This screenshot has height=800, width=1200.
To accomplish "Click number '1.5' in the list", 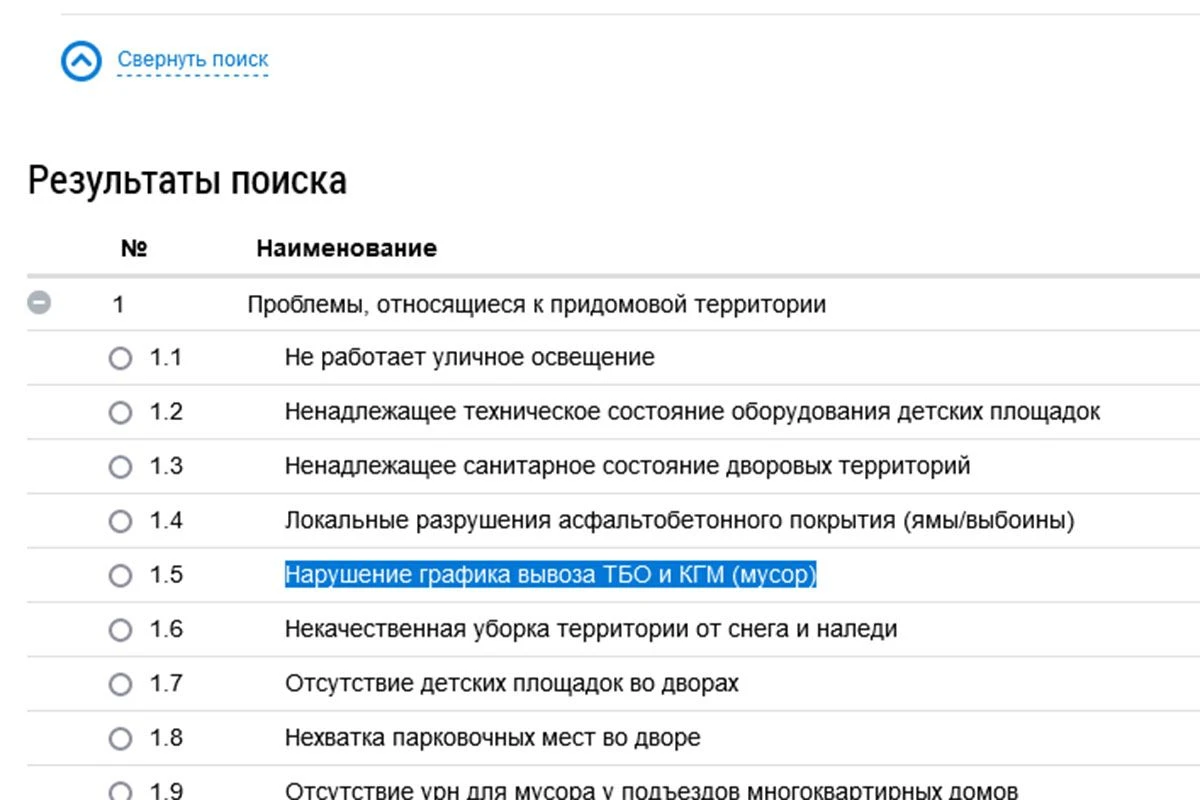I will [x=166, y=575].
